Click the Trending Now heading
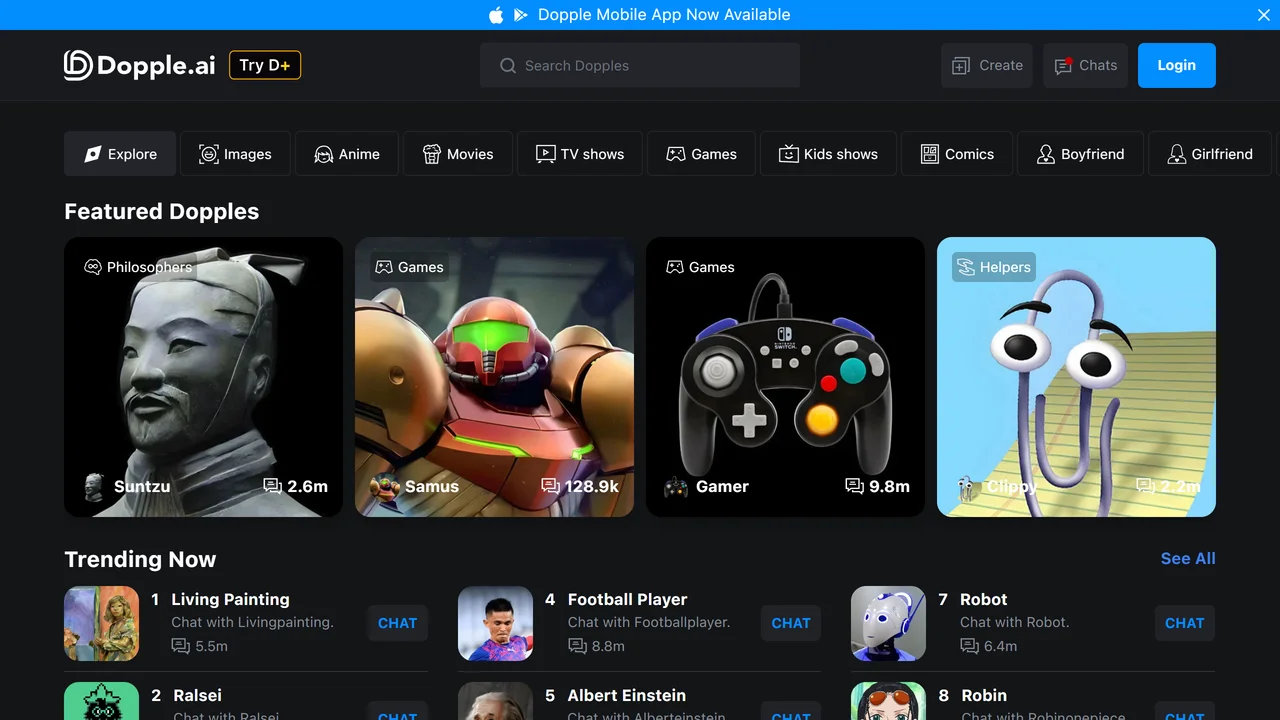The width and height of the screenshot is (1280, 720). pos(140,559)
